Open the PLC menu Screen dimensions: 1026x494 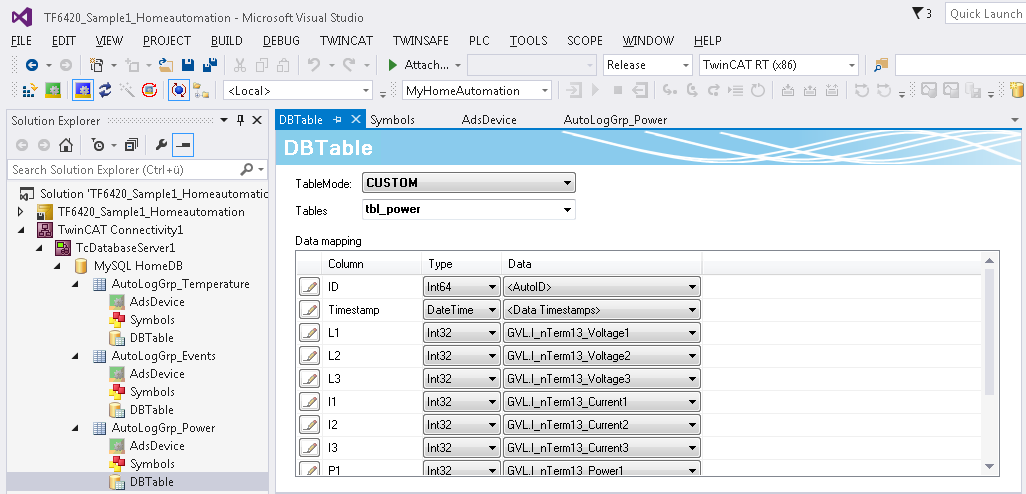pos(479,41)
